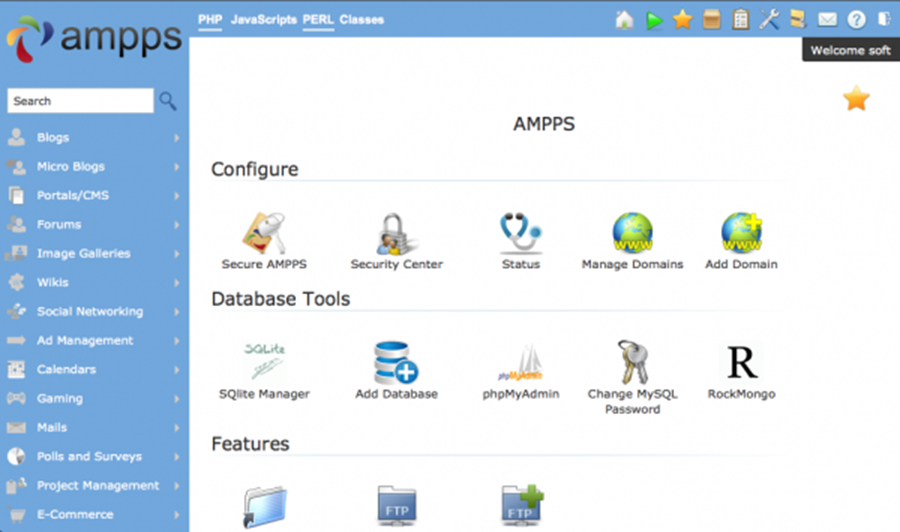
Task: Click the Add Database icon
Action: click(x=395, y=362)
